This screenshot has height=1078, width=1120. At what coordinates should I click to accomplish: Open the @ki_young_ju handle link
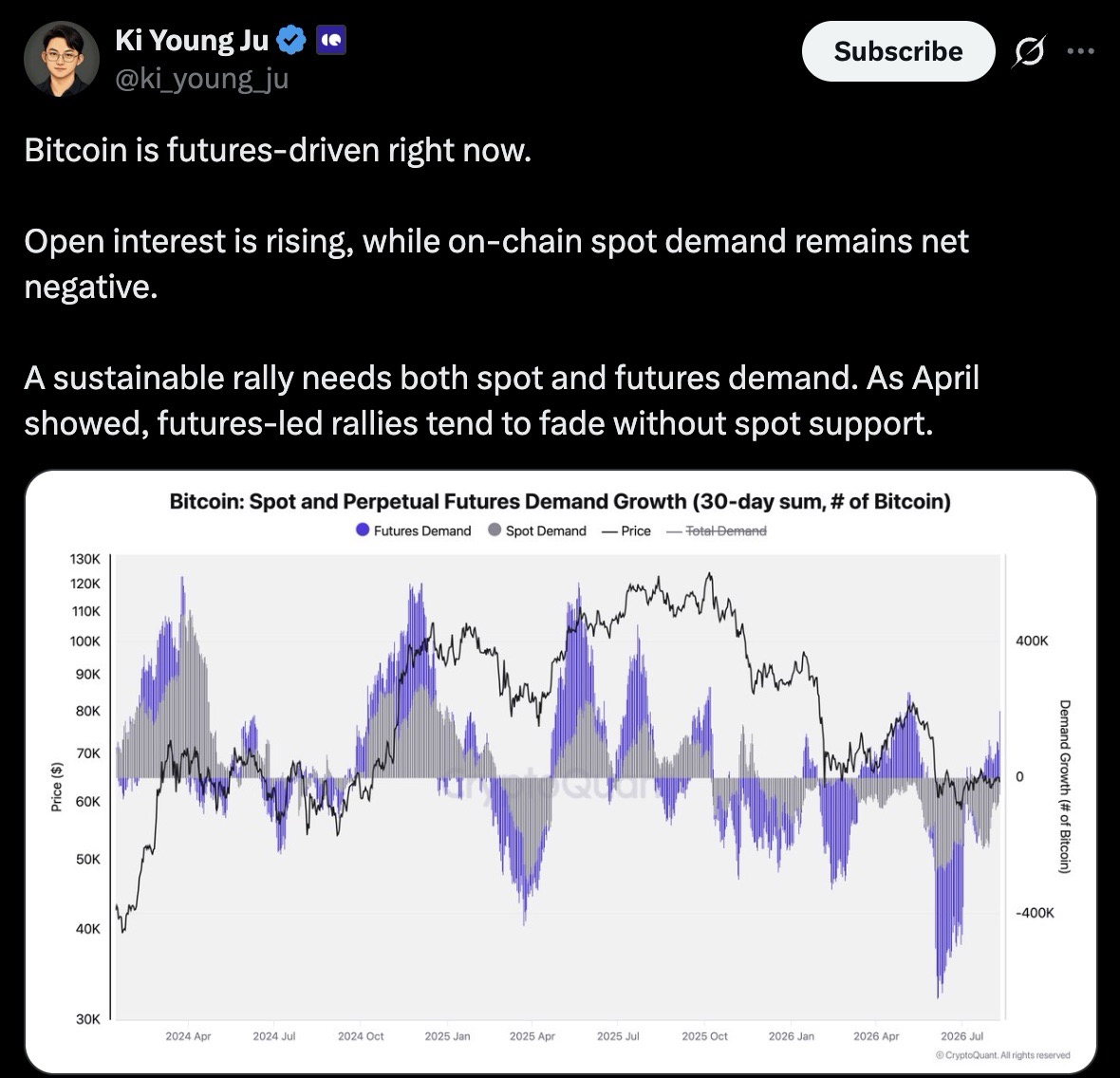click(x=202, y=79)
